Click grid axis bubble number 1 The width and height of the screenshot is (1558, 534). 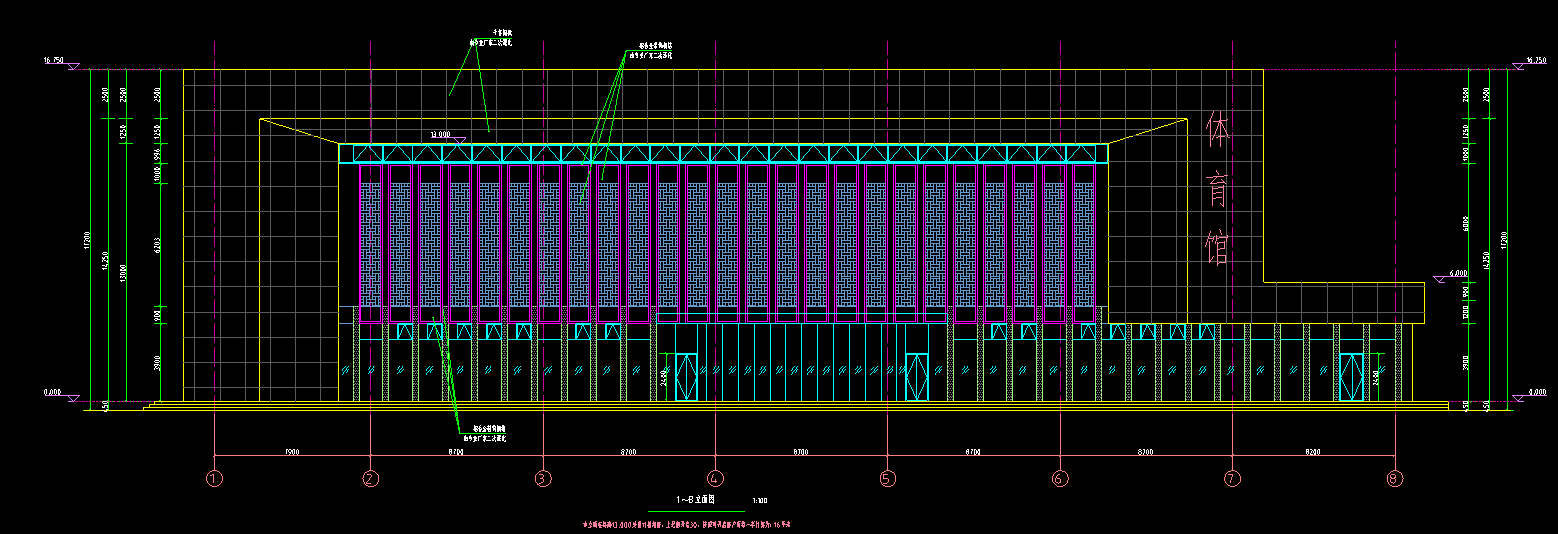pyautogui.click(x=214, y=479)
